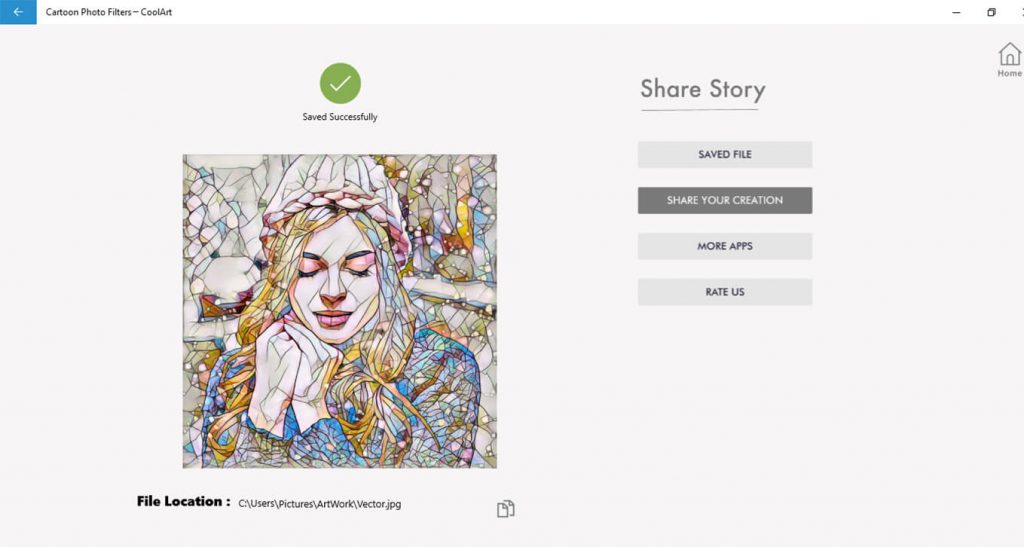Choose RATE US button
This screenshot has height=547, width=1024.
725,292
